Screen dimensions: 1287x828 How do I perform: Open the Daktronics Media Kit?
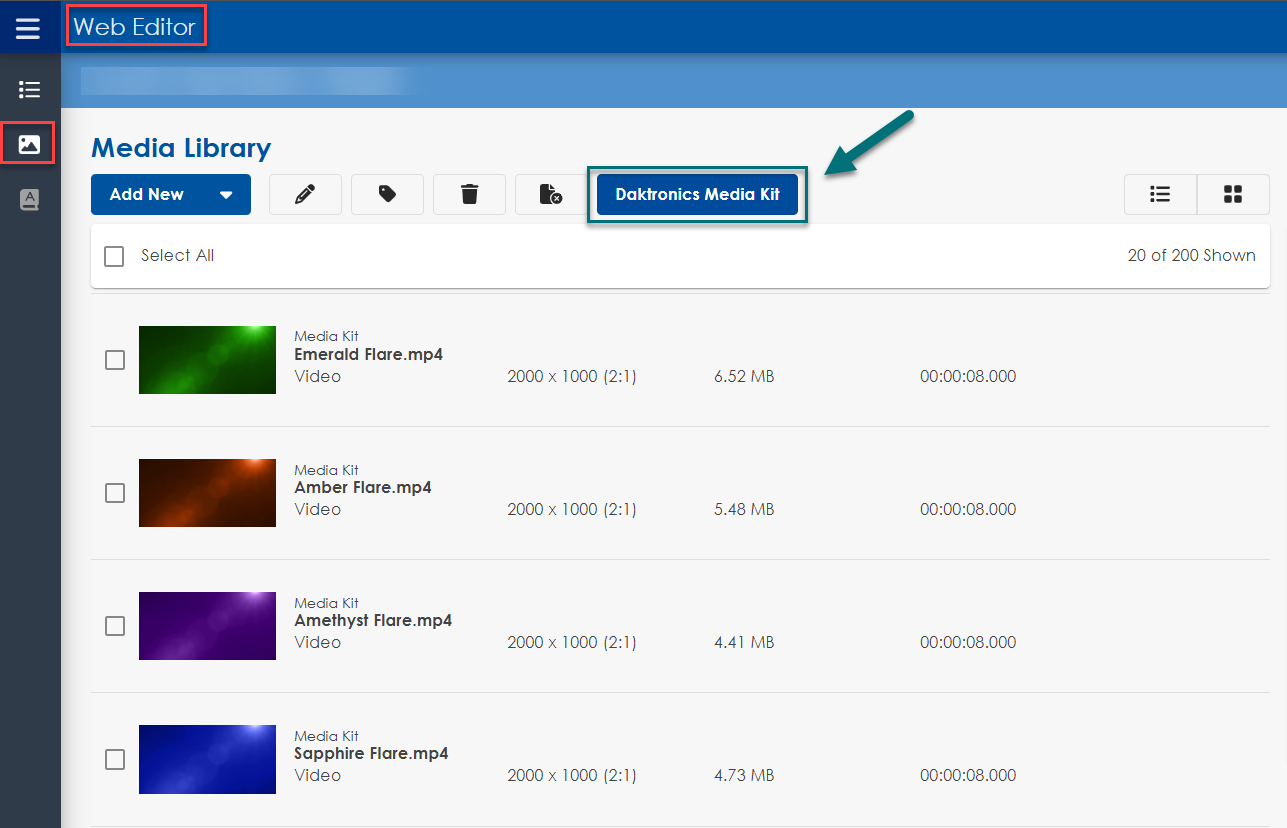[x=697, y=195]
